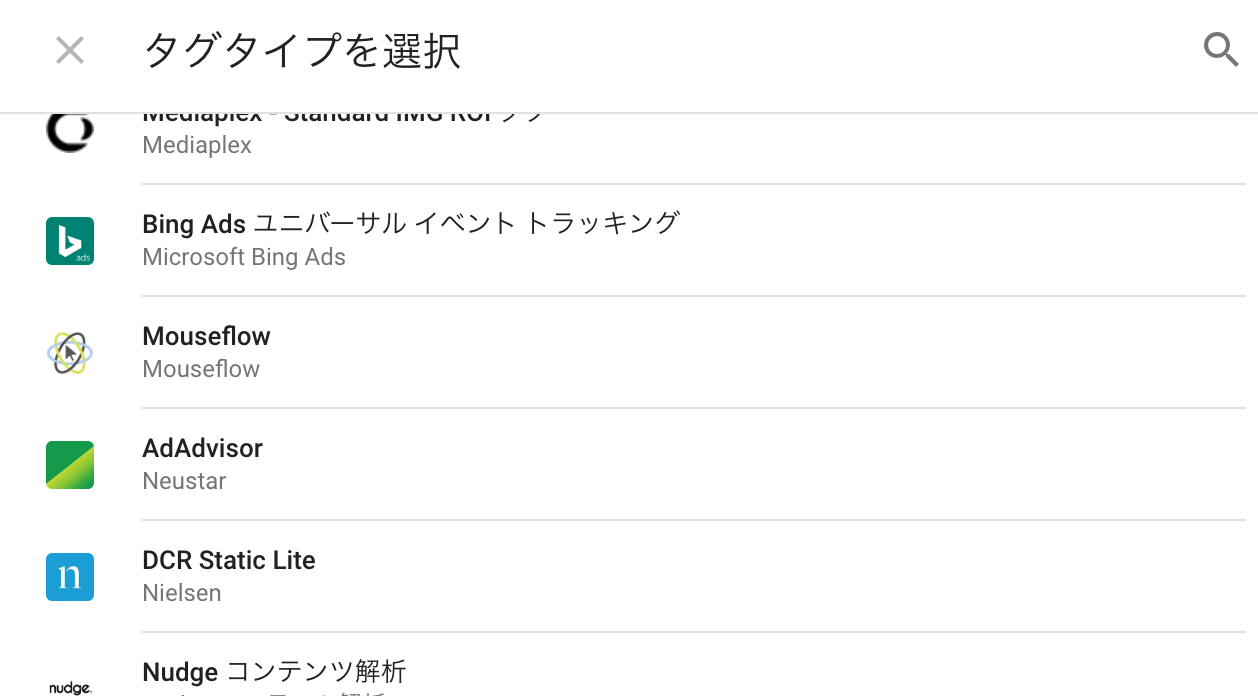The image size is (1258, 696).
Task: Click the Neustar vendor subtitle
Action: click(184, 481)
